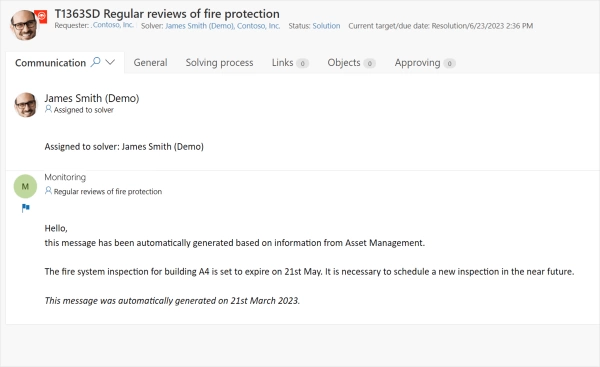Click person icon beside Assigned to solver
This screenshot has width=600, height=367.
(x=48, y=109)
